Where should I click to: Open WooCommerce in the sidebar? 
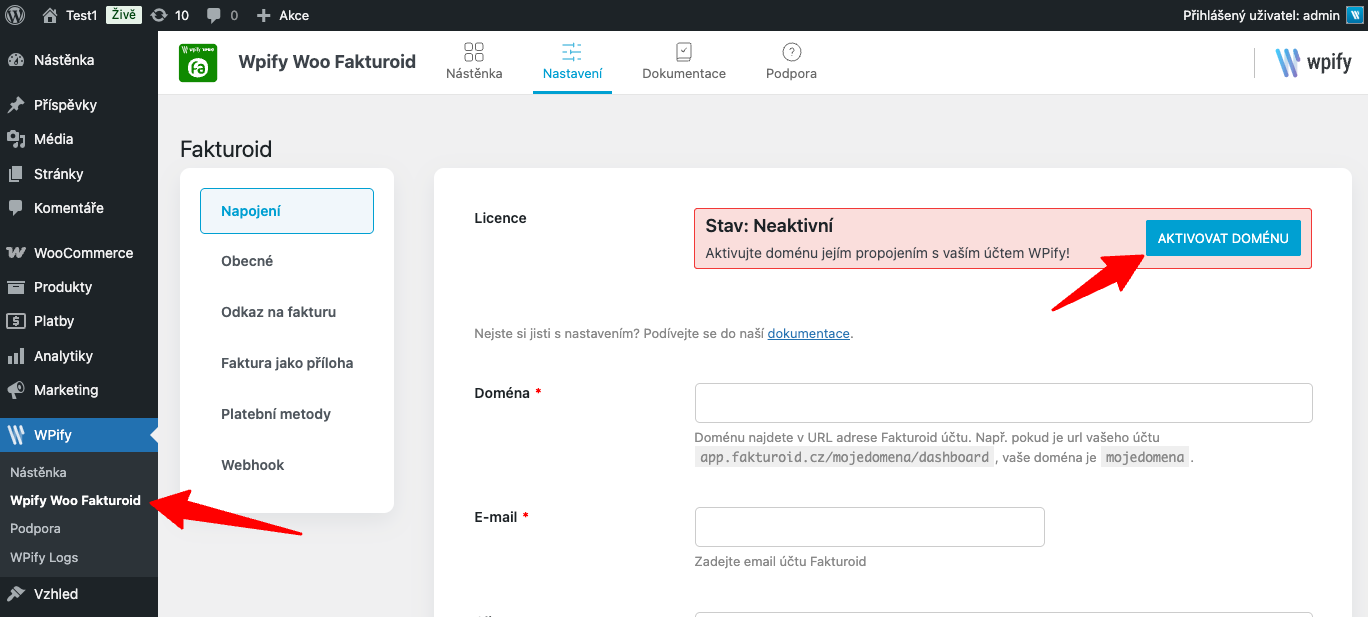point(83,253)
